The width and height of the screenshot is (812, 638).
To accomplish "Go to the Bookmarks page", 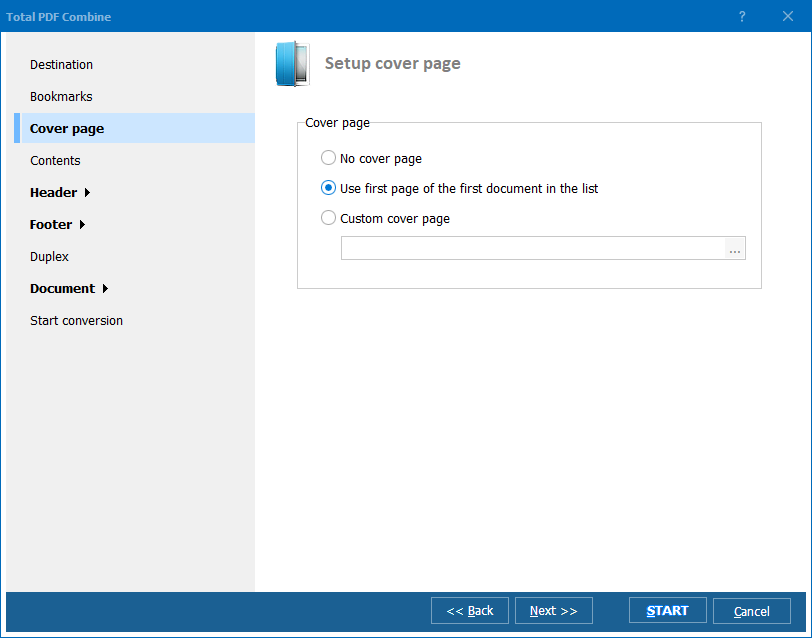I will (x=61, y=97).
